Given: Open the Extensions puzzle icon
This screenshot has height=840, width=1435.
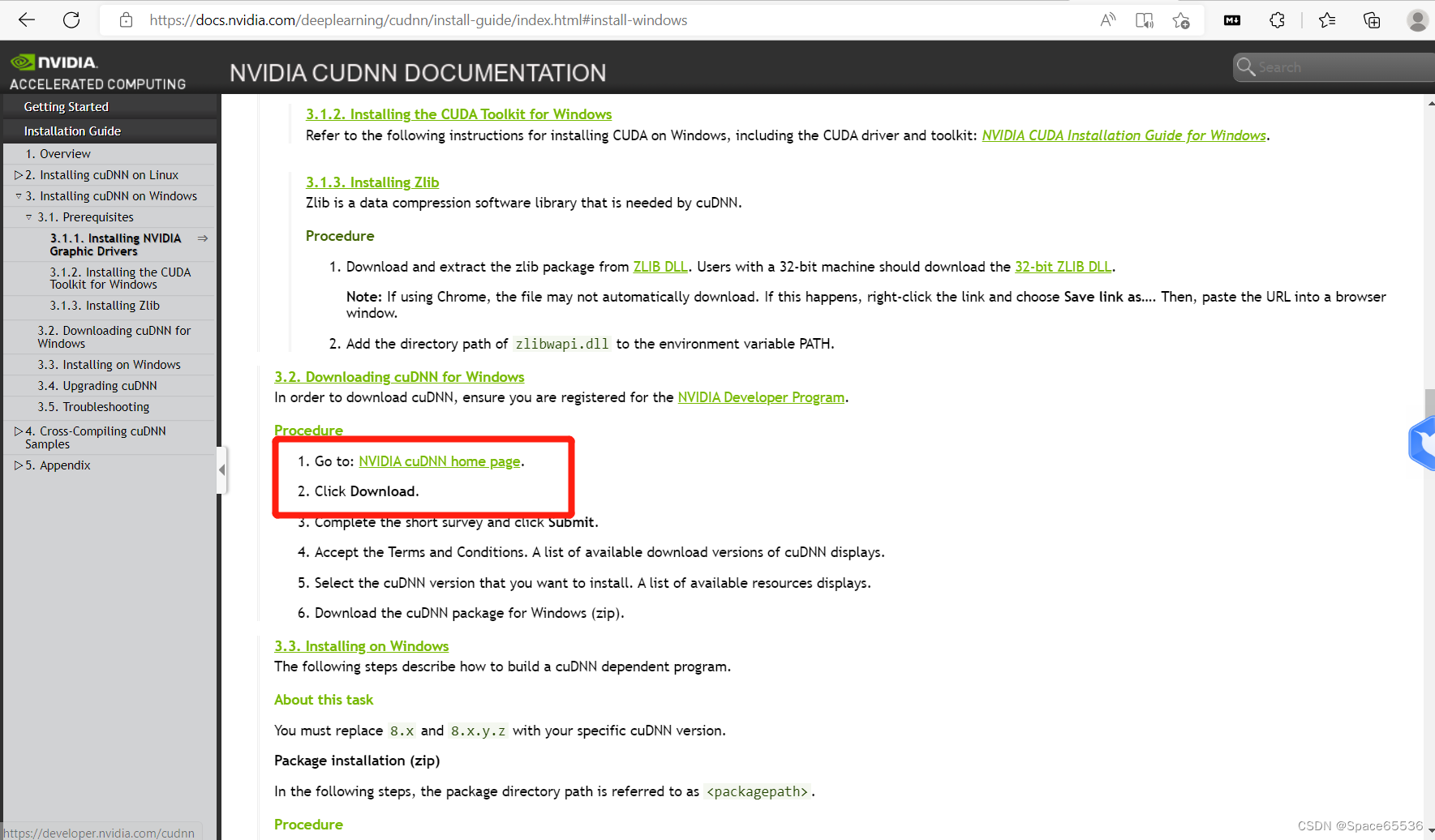Looking at the screenshot, I should tap(1277, 20).
